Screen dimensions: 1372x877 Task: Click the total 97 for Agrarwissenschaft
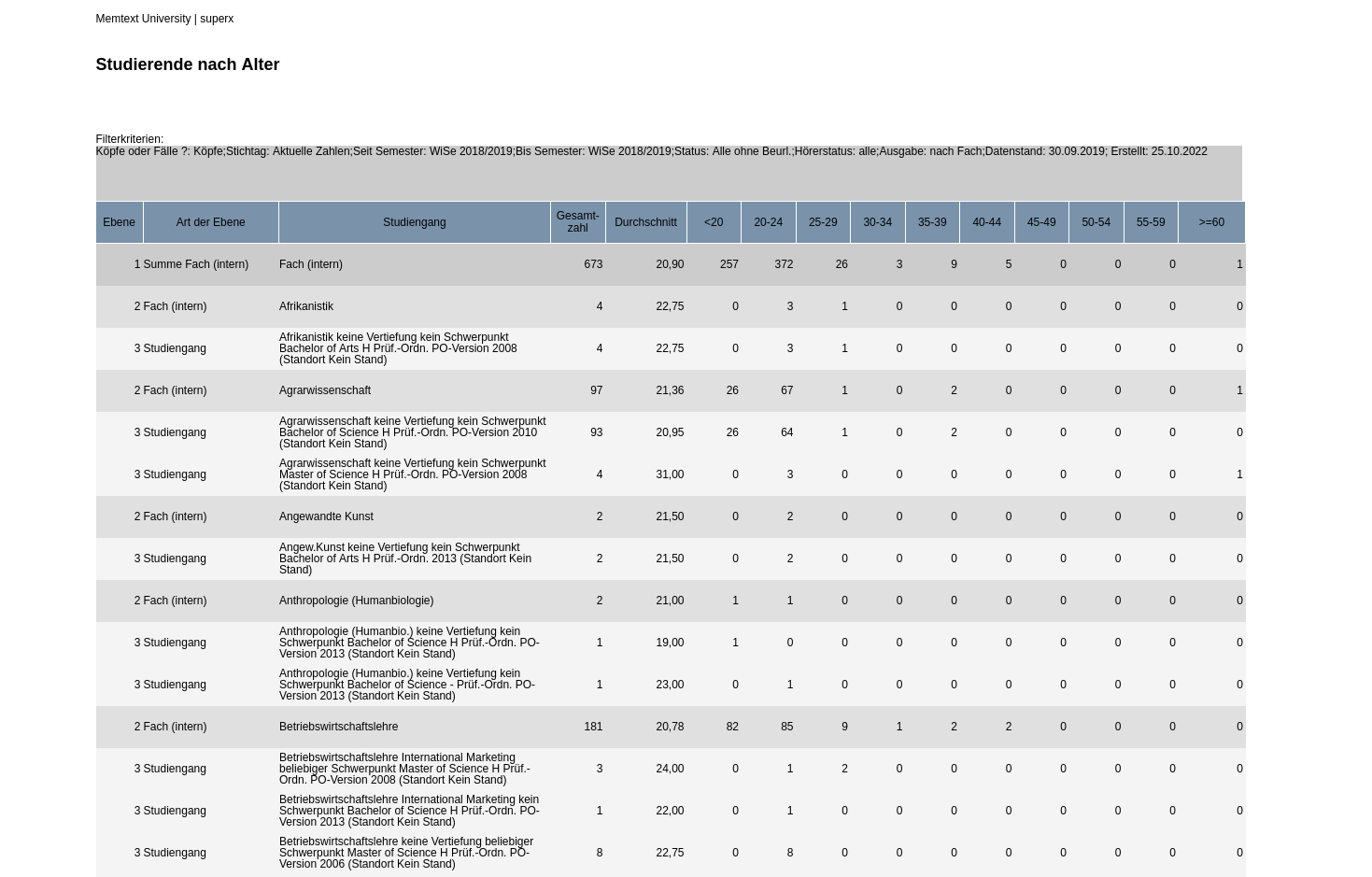click(x=596, y=390)
